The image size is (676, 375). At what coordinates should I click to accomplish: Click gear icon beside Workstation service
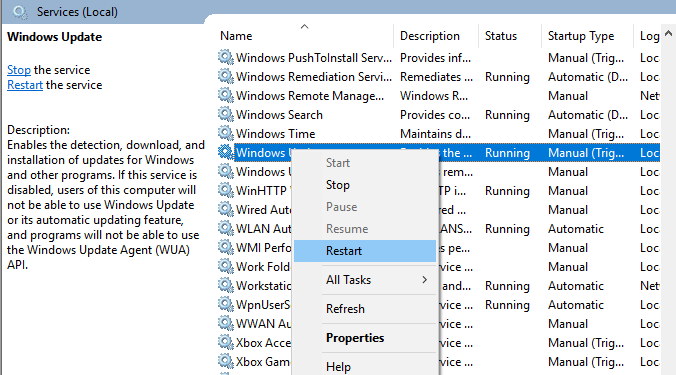click(x=225, y=285)
